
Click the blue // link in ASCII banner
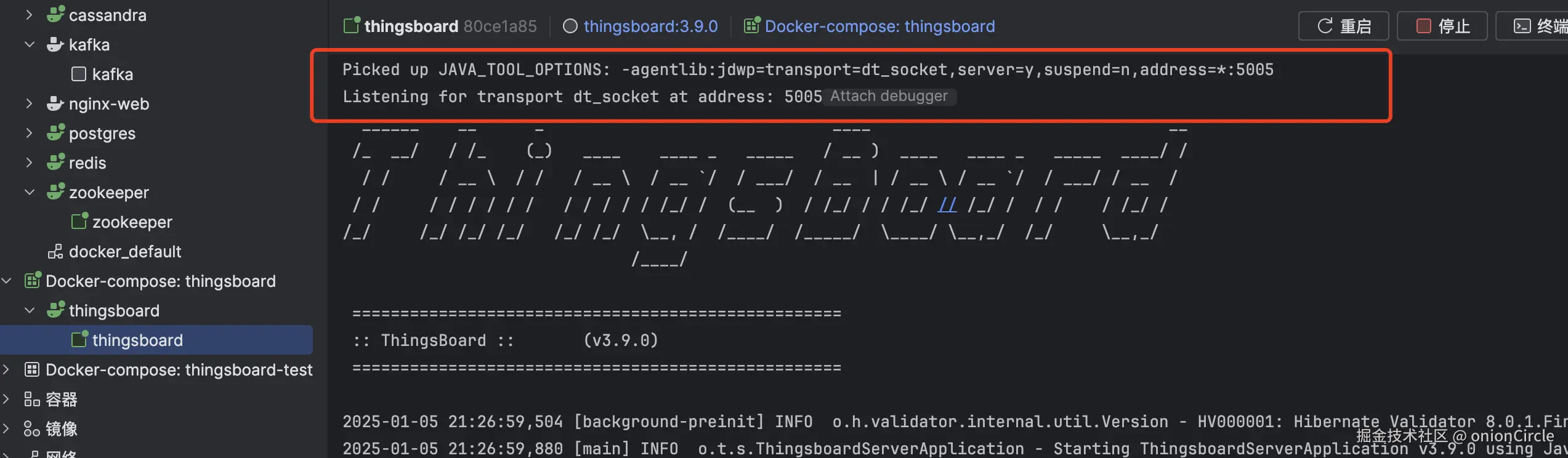[947, 204]
